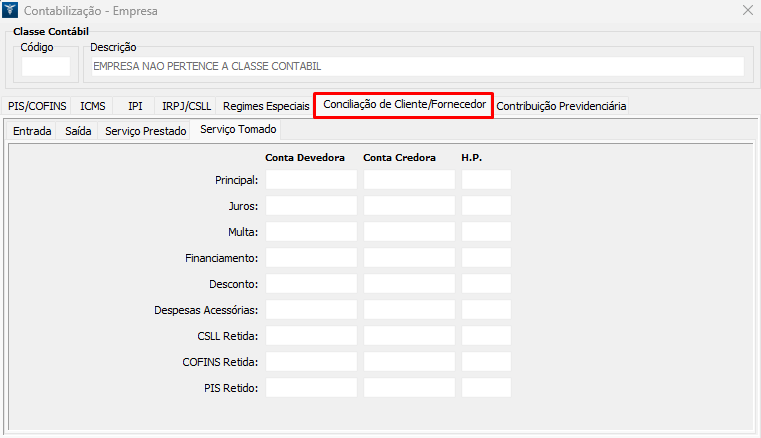Open the PIS/COFINS tab
This screenshot has width=761, height=438.
(36, 106)
